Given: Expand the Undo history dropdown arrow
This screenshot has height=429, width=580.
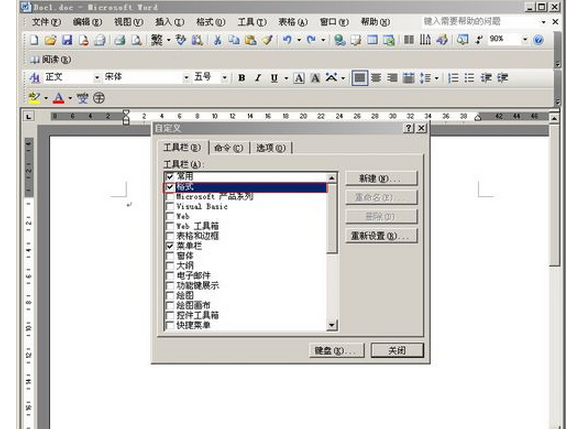Looking at the screenshot, I should pyautogui.click(x=299, y=40).
